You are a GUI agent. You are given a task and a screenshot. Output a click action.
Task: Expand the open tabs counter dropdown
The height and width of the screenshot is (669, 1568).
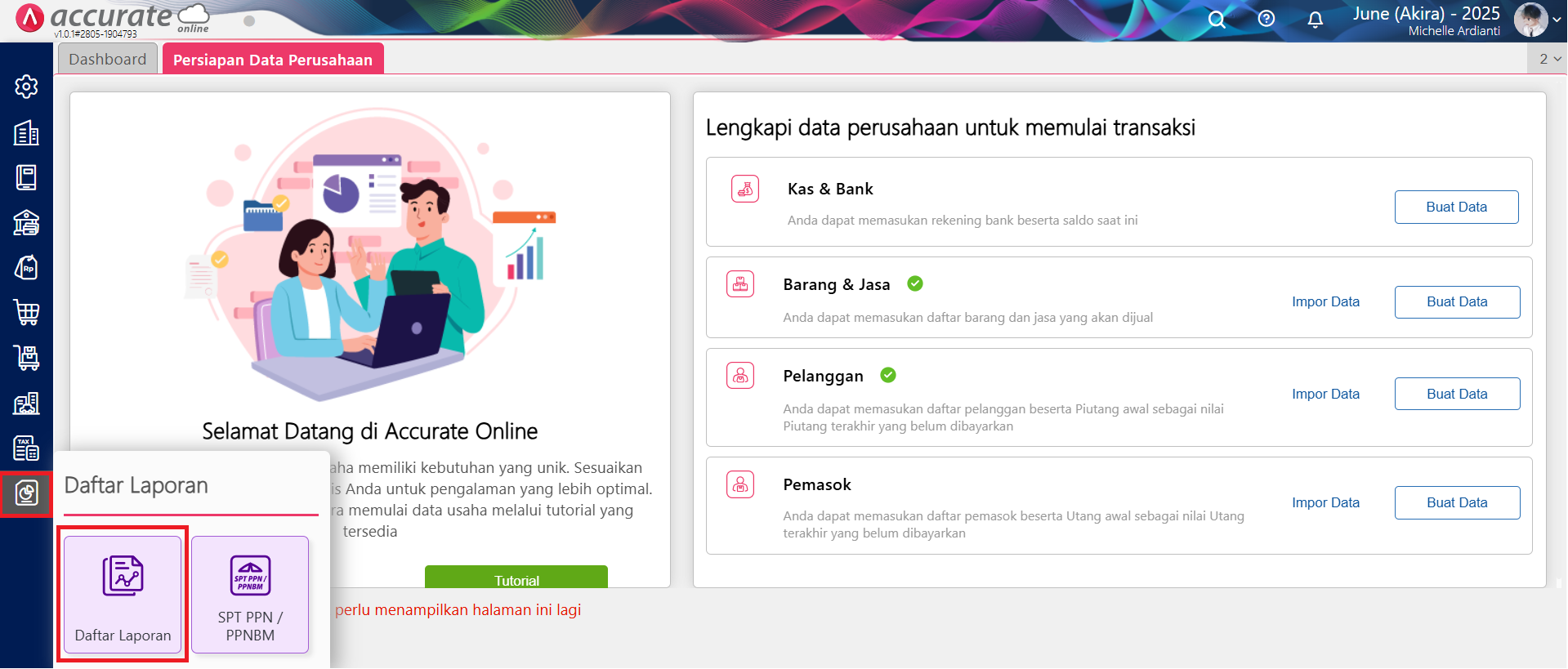coord(1550,59)
